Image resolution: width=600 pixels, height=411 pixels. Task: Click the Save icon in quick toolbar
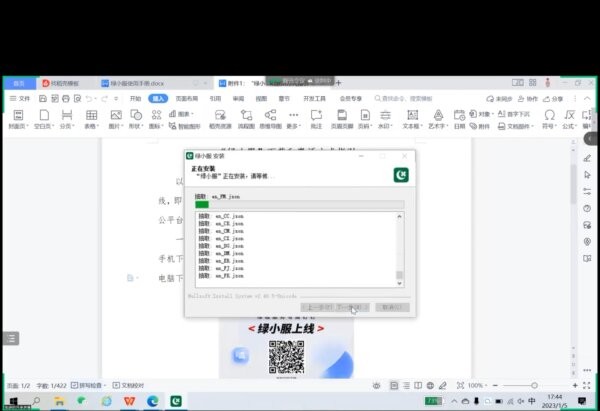pyautogui.click(x=42, y=99)
